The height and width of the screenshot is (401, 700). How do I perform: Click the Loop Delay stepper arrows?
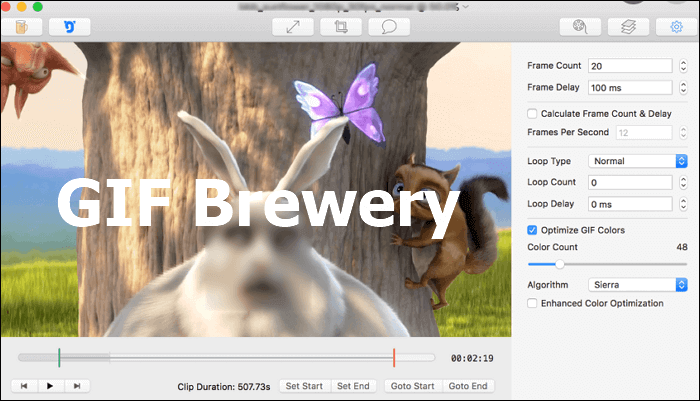pyautogui.click(x=683, y=204)
